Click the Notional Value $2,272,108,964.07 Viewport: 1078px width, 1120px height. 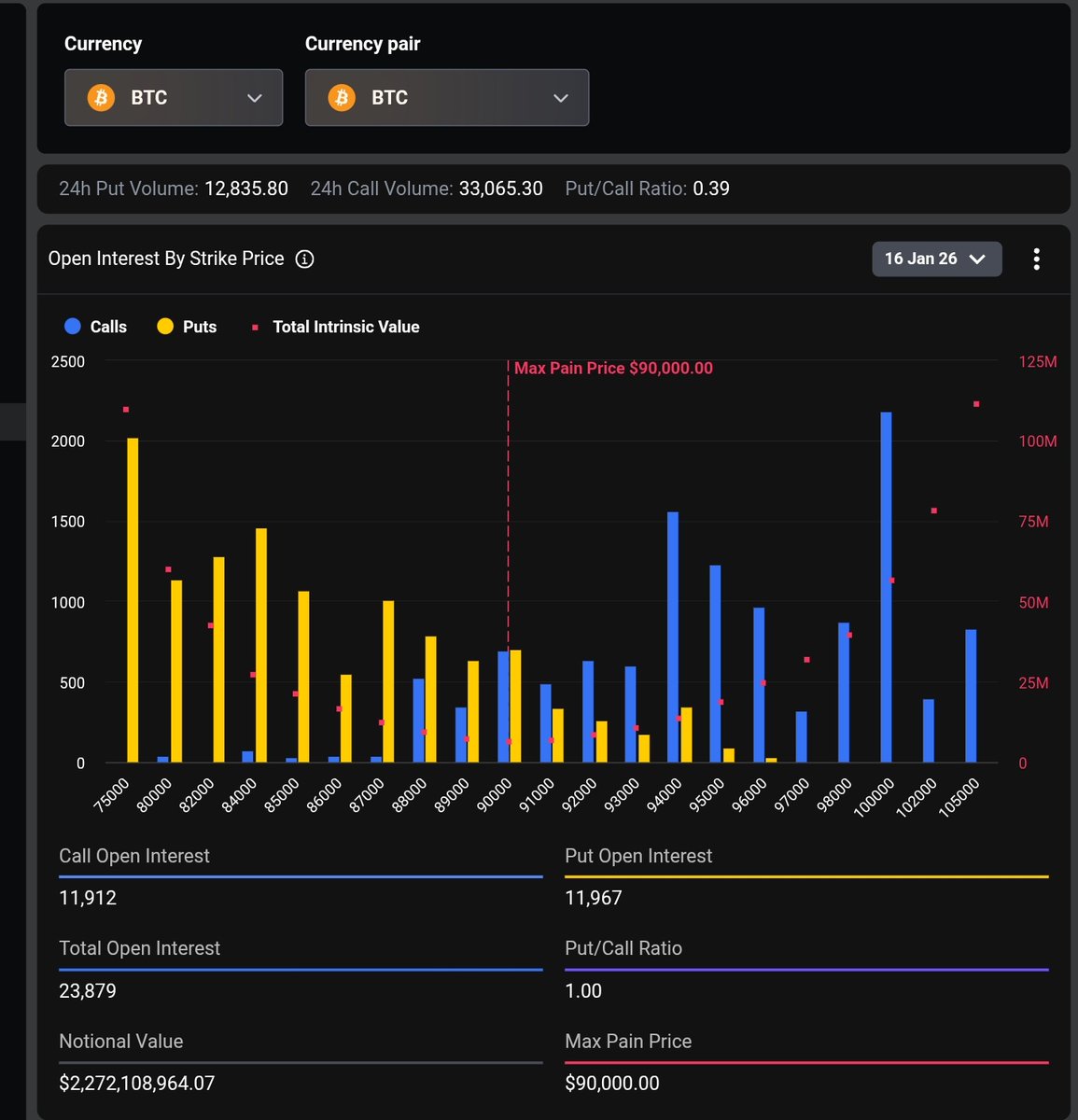(x=137, y=1083)
